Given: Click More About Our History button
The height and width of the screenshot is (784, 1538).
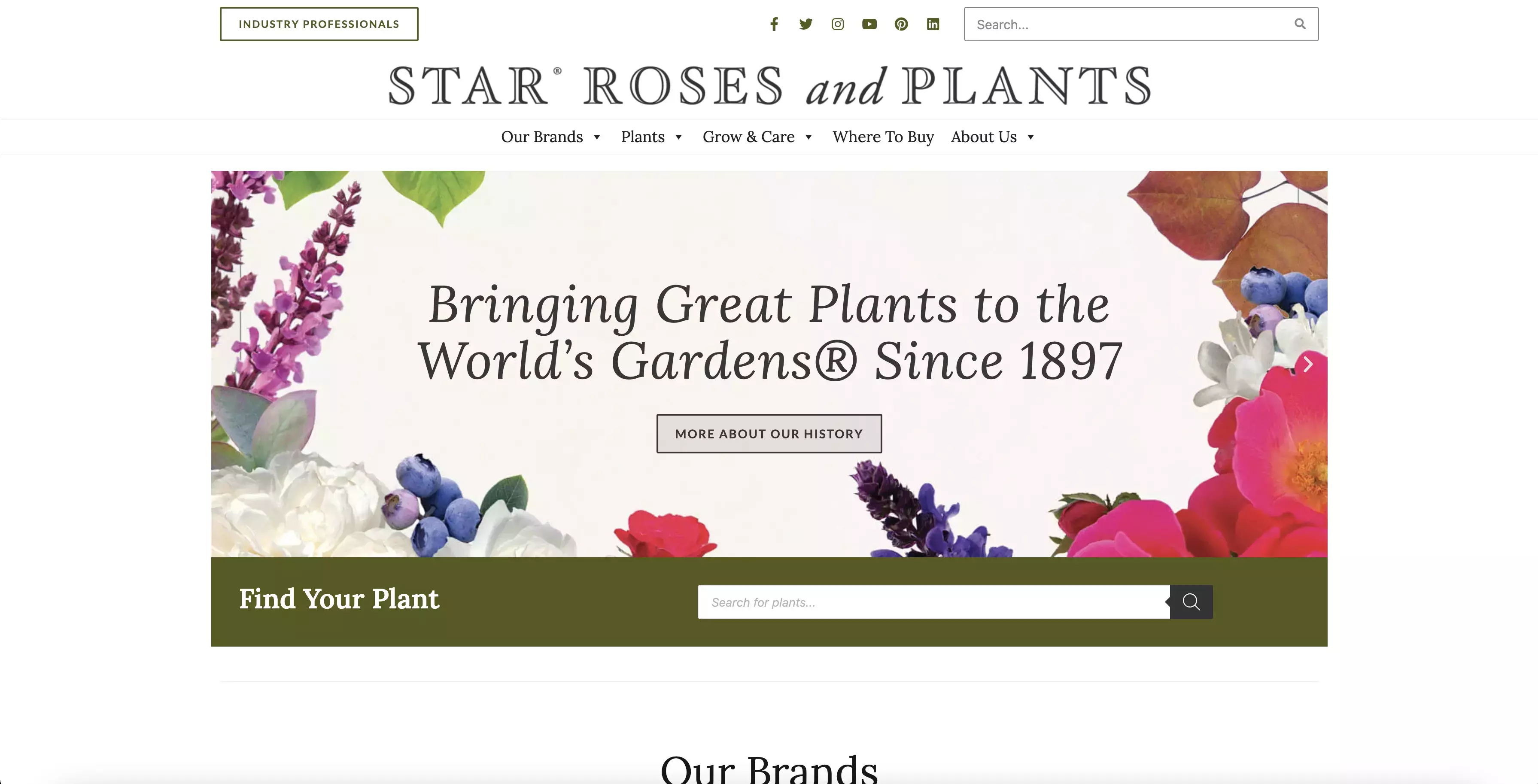Looking at the screenshot, I should (769, 434).
